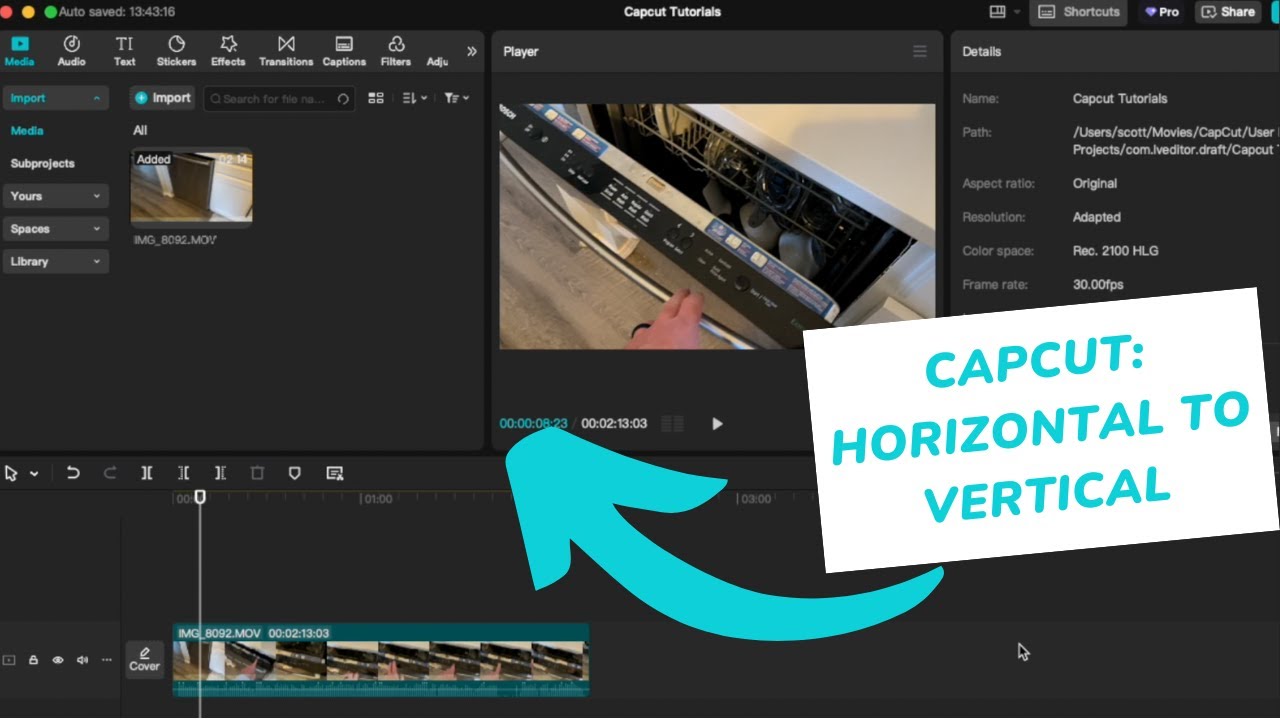The image size is (1280, 720).
Task: Click the Delete clip icon
Action: tap(257, 472)
